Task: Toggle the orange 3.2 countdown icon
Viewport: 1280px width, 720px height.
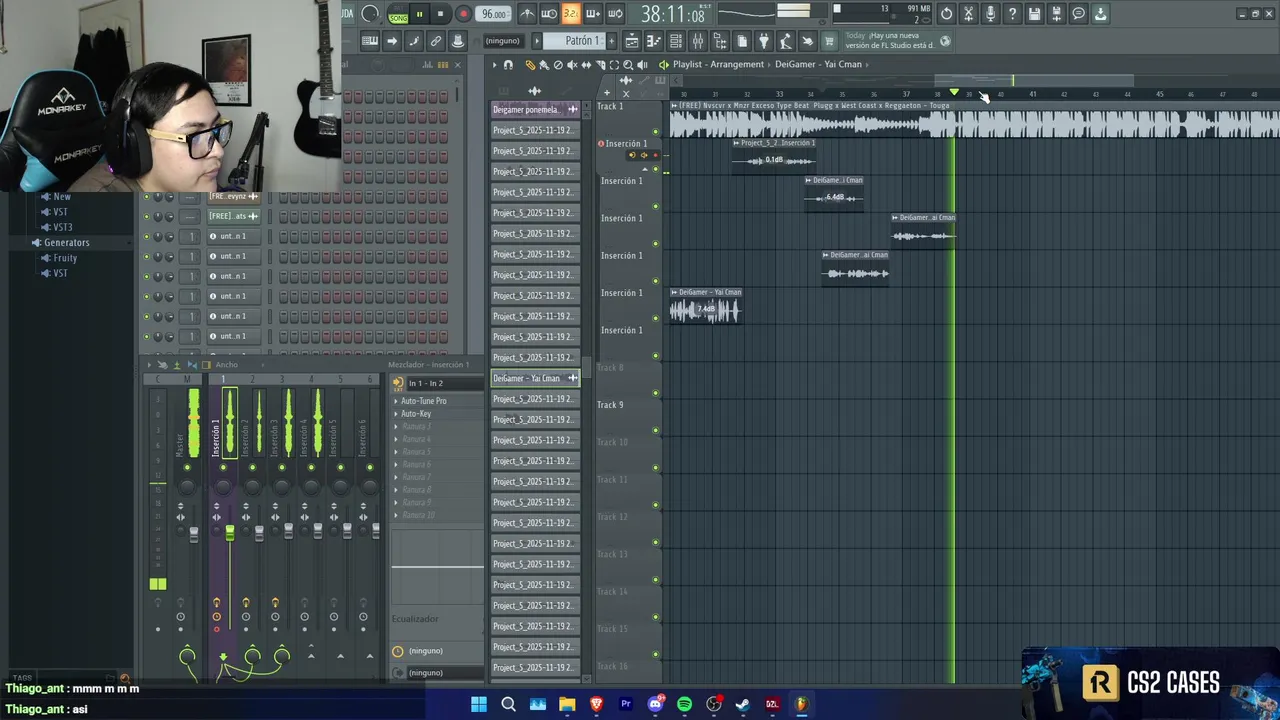Action: [x=570, y=14]
